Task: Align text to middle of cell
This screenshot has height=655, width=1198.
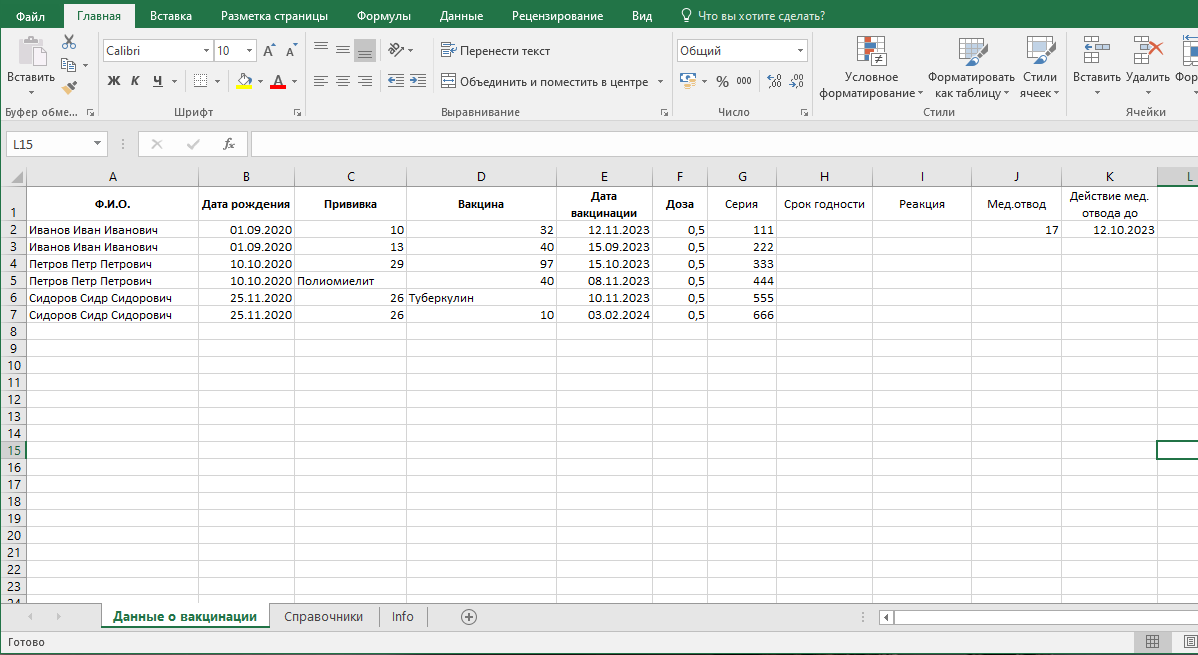Action: pyautogui.click(x=343, y=50)
